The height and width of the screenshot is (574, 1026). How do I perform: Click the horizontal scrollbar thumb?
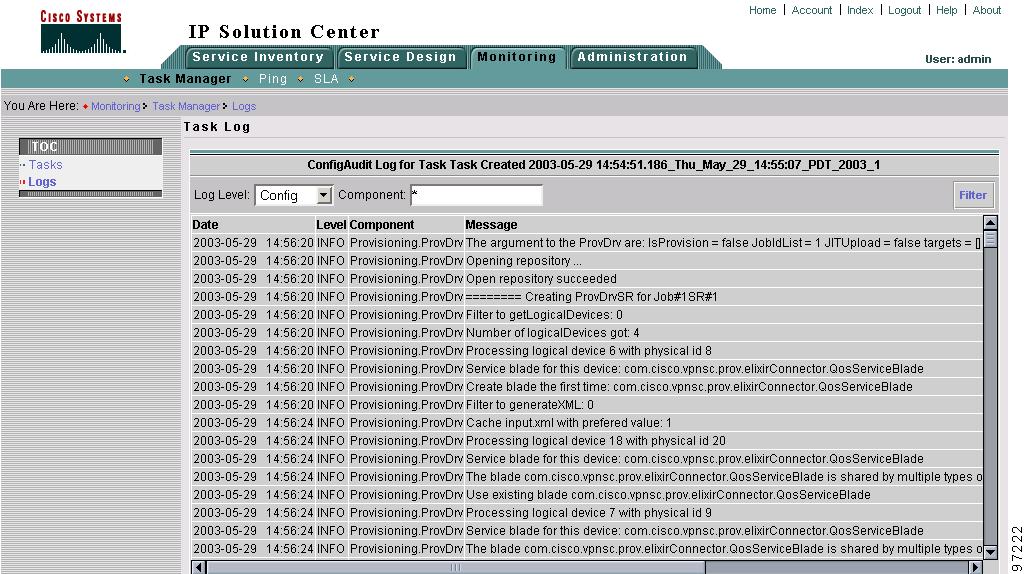[x=456, y=567]
